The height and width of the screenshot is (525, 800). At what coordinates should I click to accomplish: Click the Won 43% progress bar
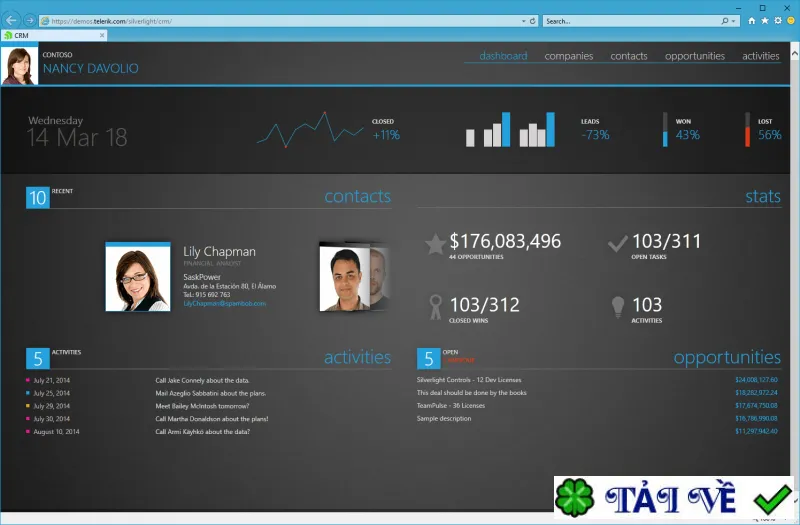click(665, 130)
